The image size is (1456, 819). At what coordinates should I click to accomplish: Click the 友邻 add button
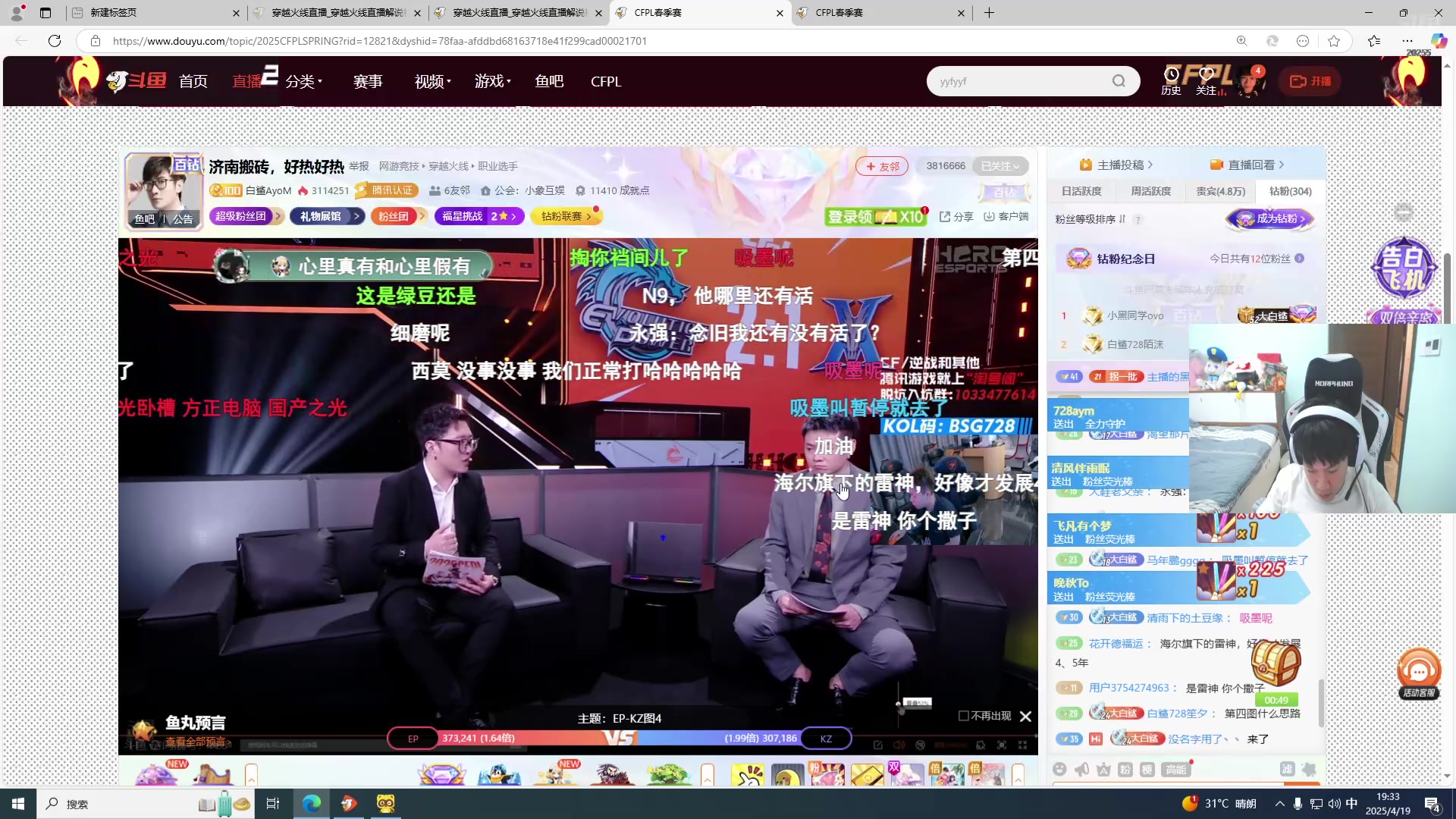click(882, 166)
